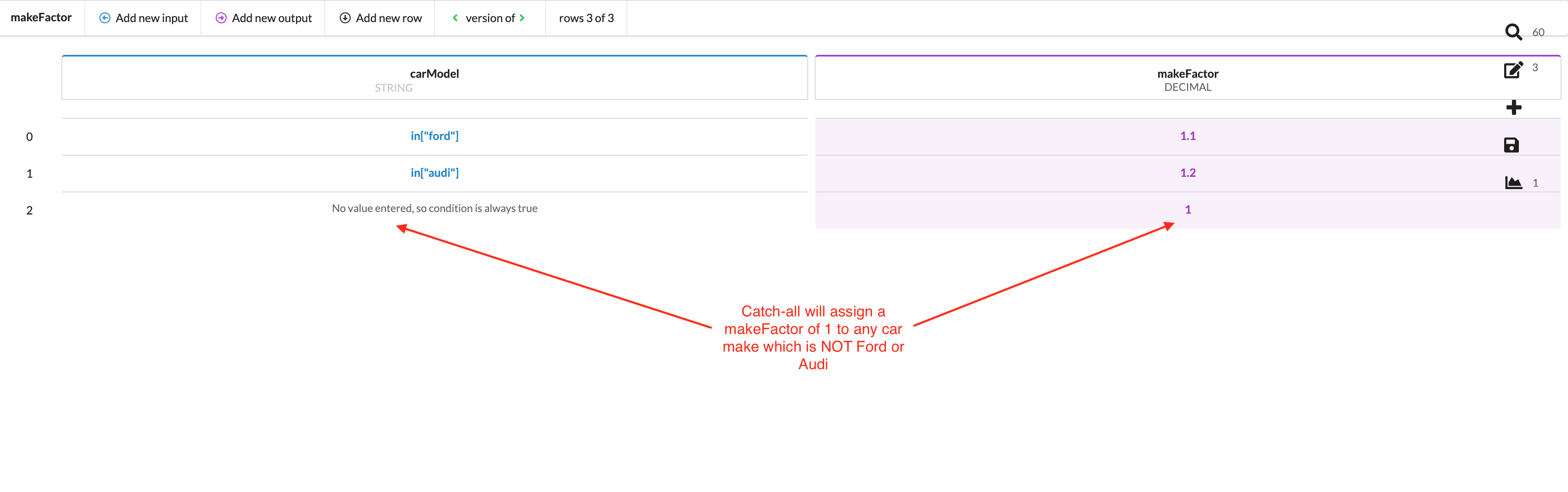
Task: Select the purple makeFactor DECIMAL column header
Action: click(x=1187, y=77)
